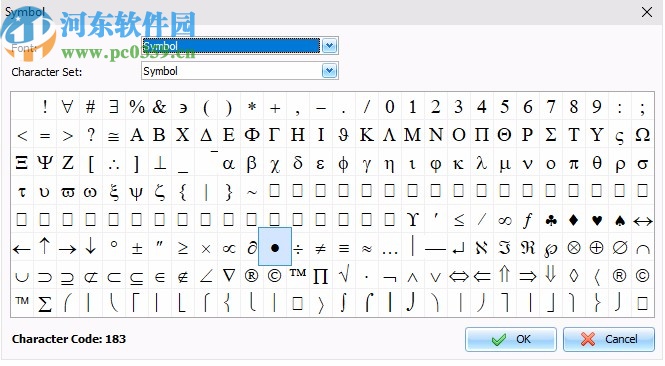
Task: Click the highlighted Symbol font field
Action: (231, 45)
